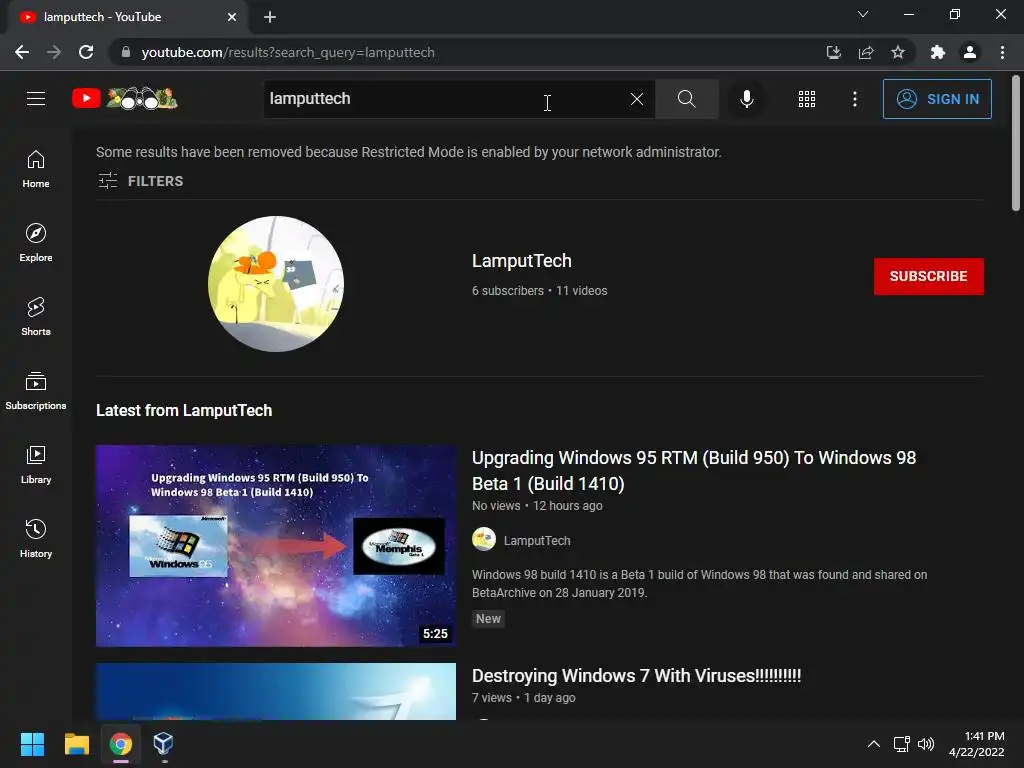The image size is (1024, 768).
Task: Open YouTube settings three-dot menu
Action: (x=854, y=99)
